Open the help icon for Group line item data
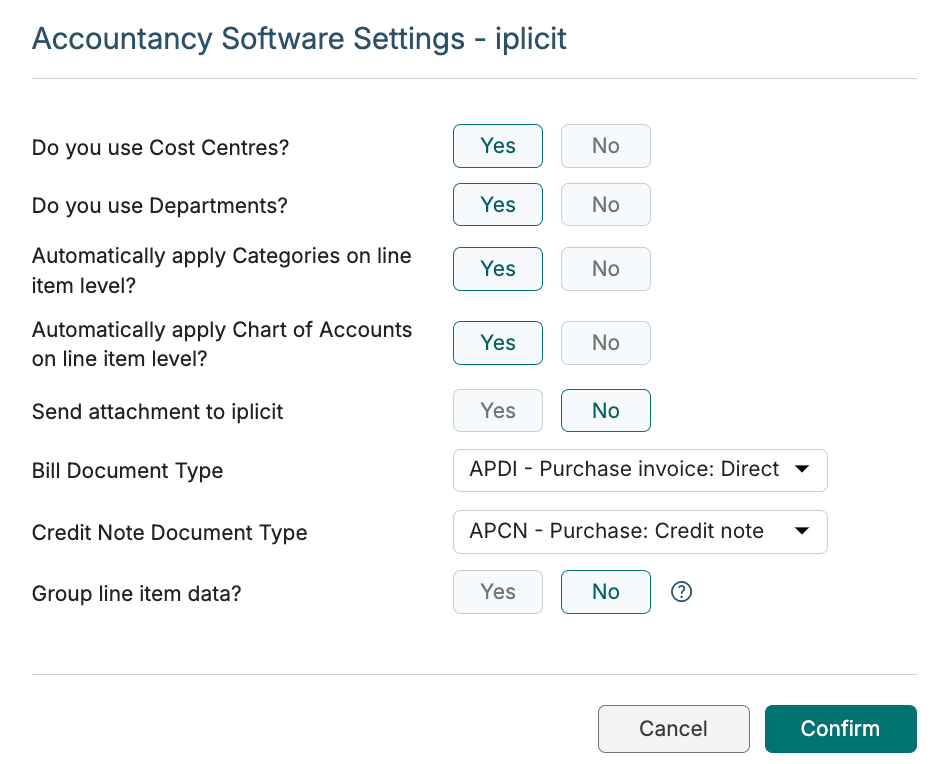Image resolution: width=952 pixels, height=764 pixels. [681, 592]
